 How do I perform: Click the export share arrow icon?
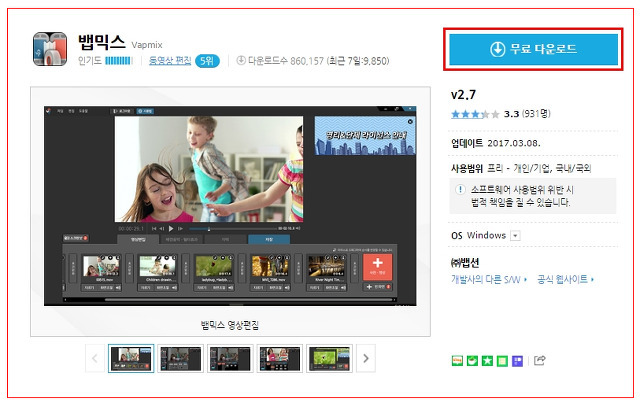(540, 360)
